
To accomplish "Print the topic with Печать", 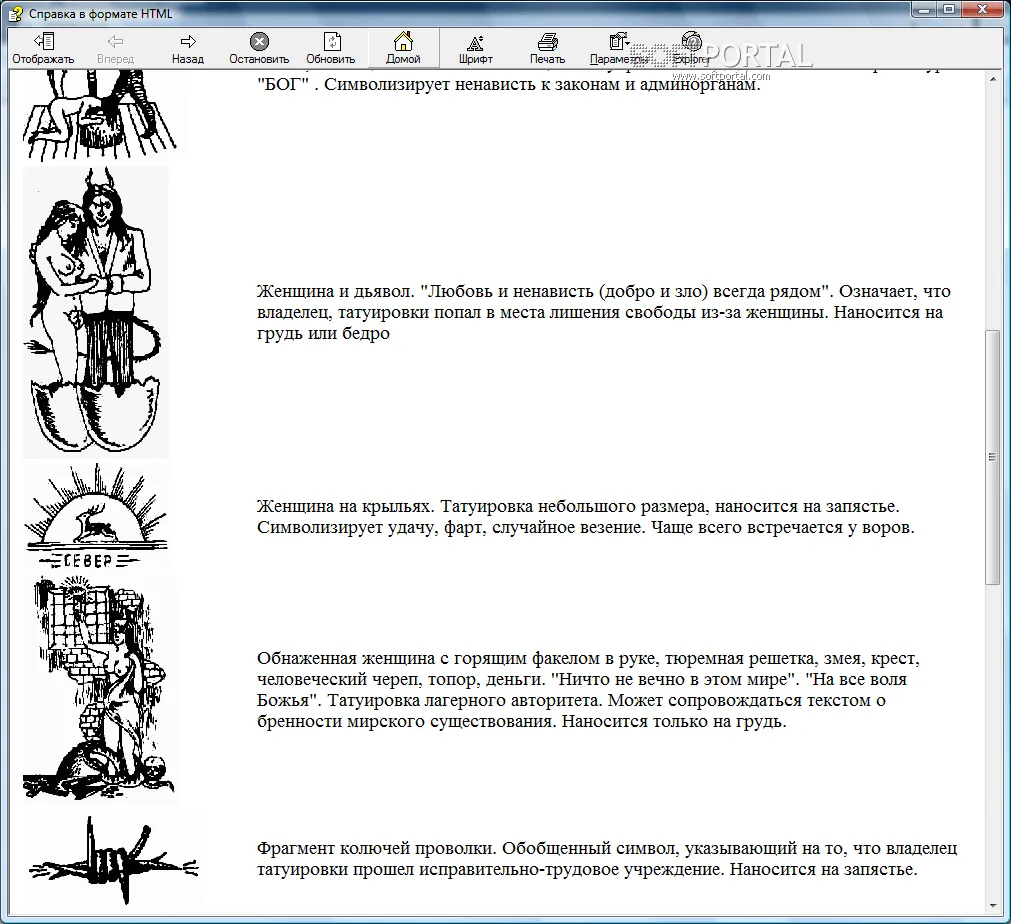I will [547, 48].
